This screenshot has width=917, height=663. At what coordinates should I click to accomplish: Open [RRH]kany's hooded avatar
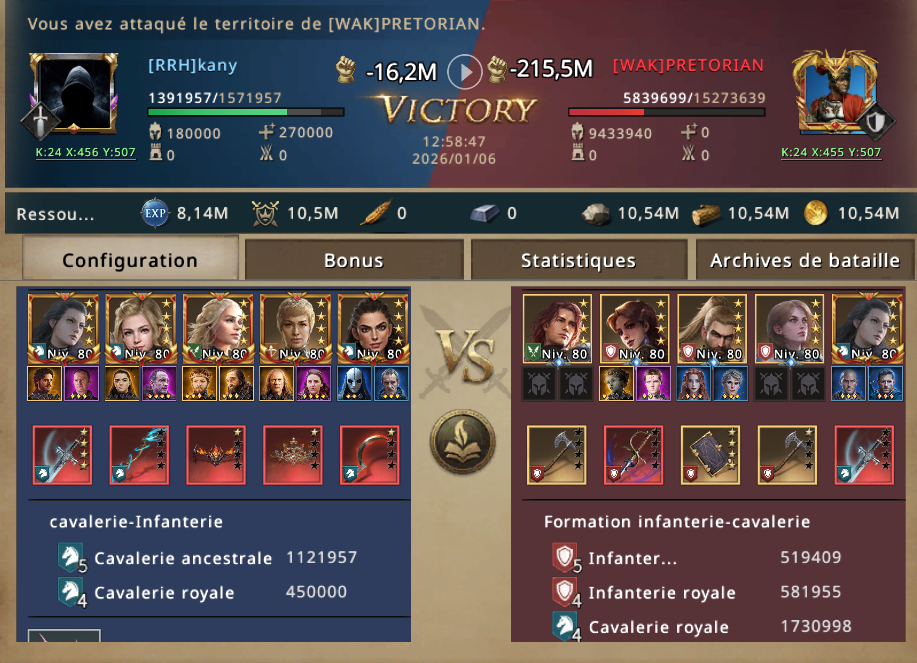74,92
